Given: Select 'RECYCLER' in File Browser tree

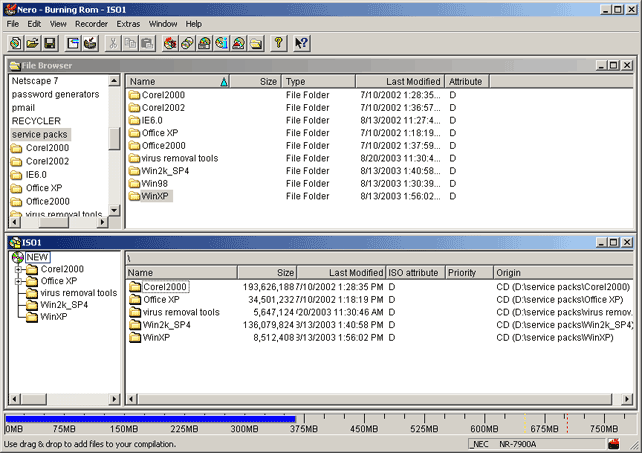Looking at the screenshot, I should click(36, 121).
